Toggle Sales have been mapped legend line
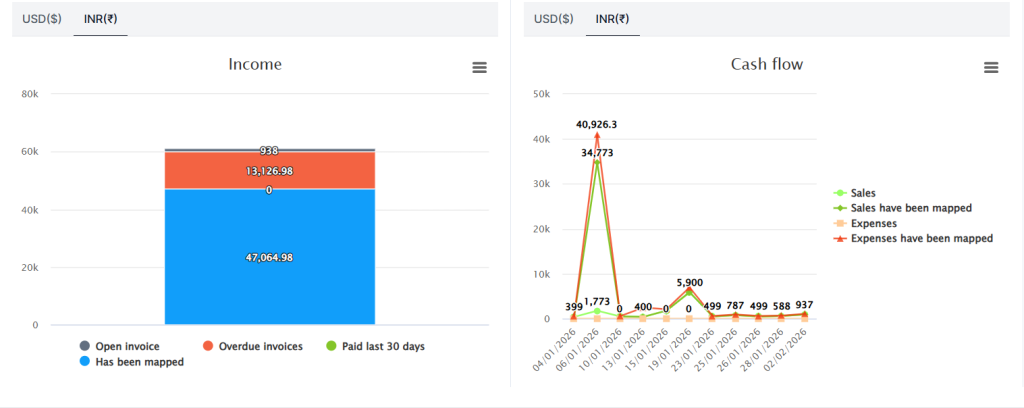 [x=910, y=208]
